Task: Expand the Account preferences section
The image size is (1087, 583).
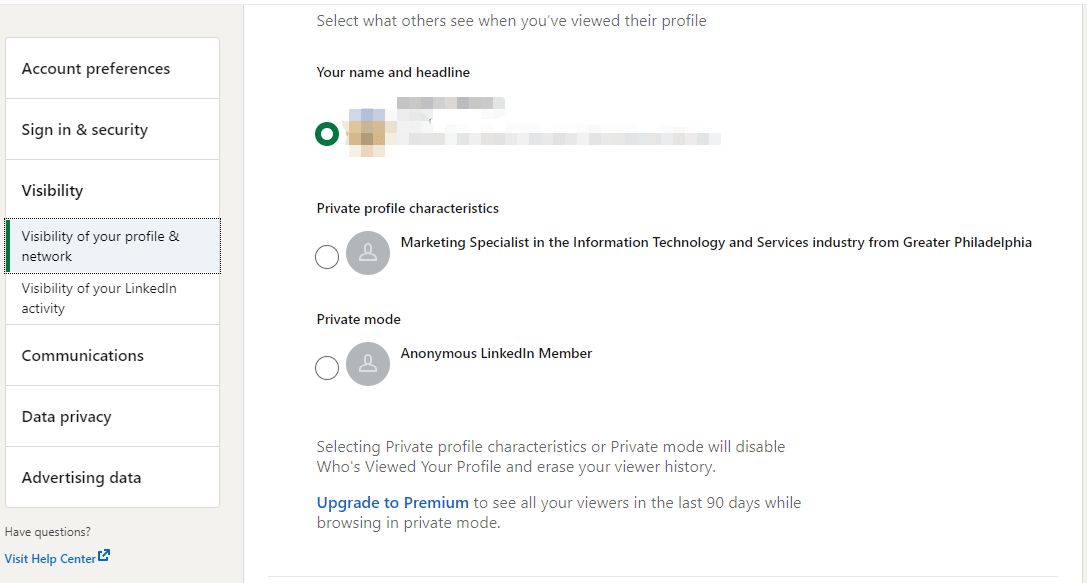Action: coord(96,69)
